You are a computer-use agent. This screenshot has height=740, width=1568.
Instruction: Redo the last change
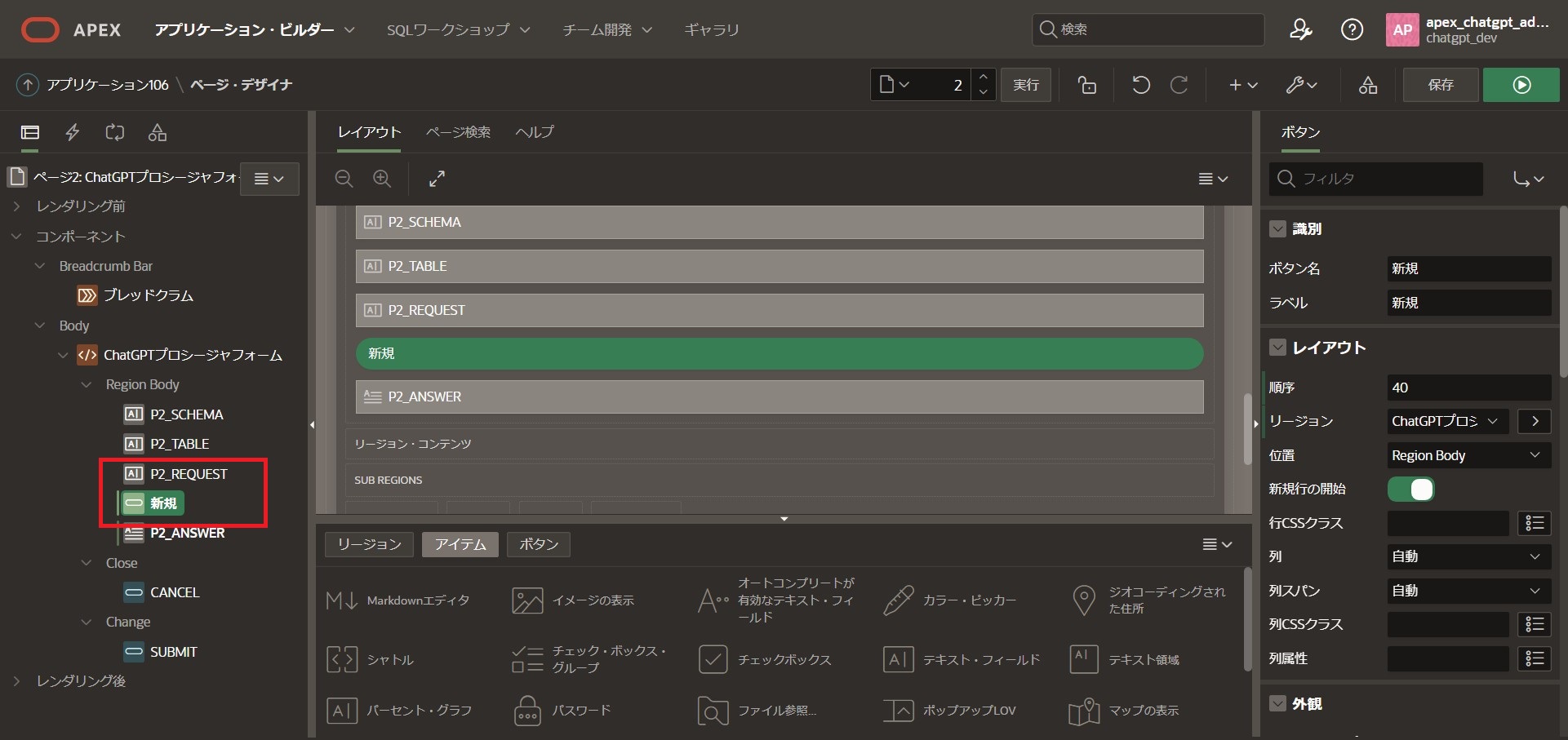[x=1179, y=85]
